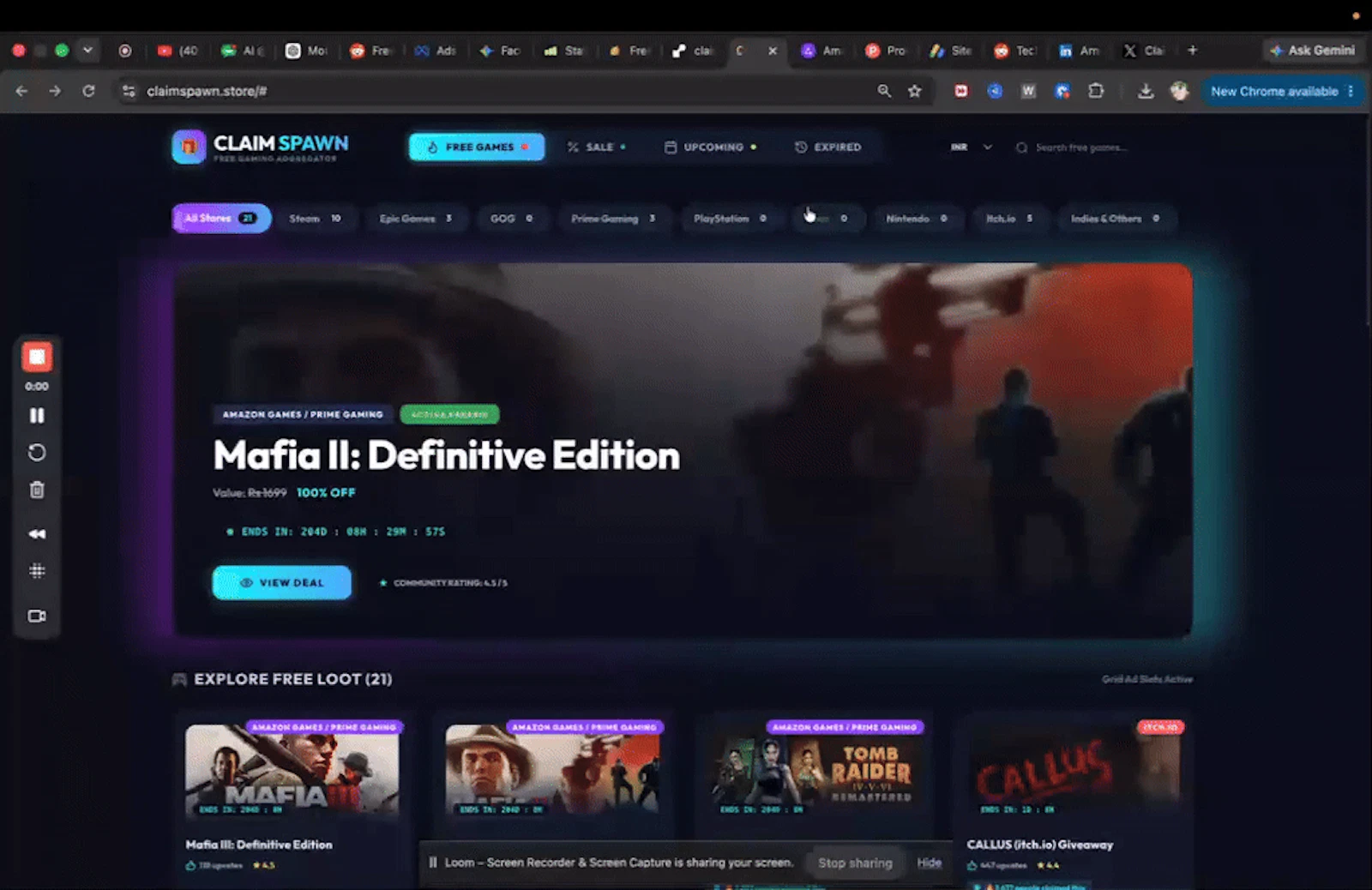Viewport: 1372px width, 890px height.
Task: View site information icon beside the URL
Action: pyautogui.click(x=129, y=91)
